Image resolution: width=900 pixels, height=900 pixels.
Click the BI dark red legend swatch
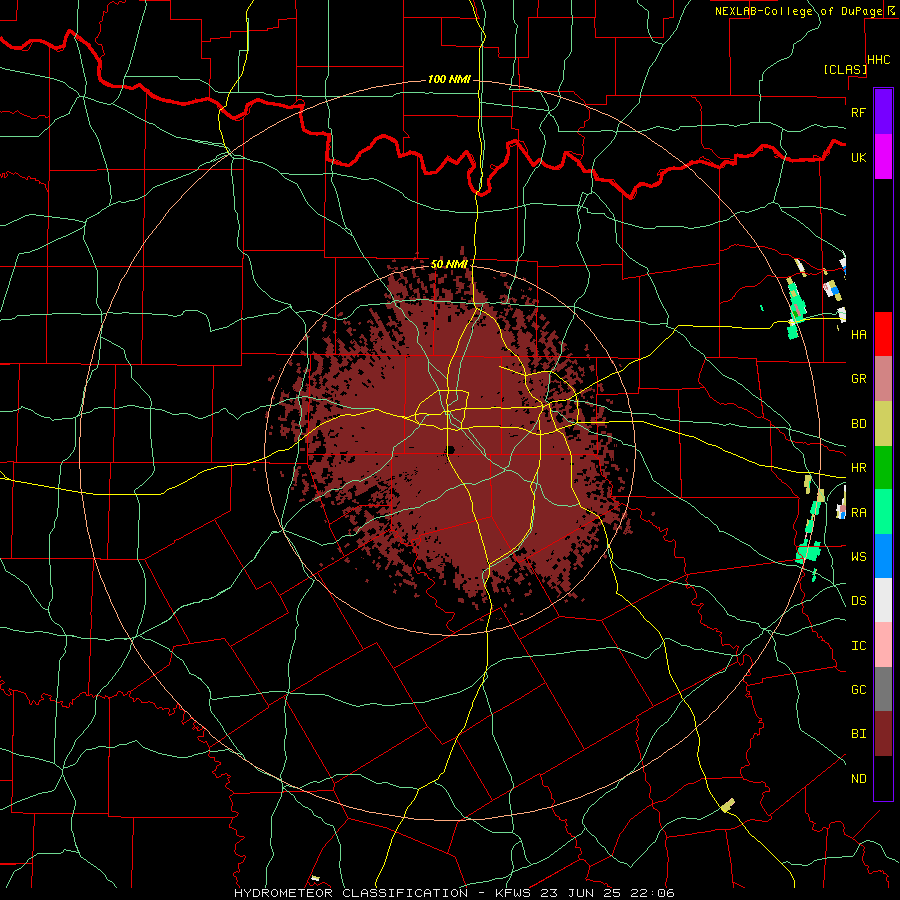click(883, 734)
